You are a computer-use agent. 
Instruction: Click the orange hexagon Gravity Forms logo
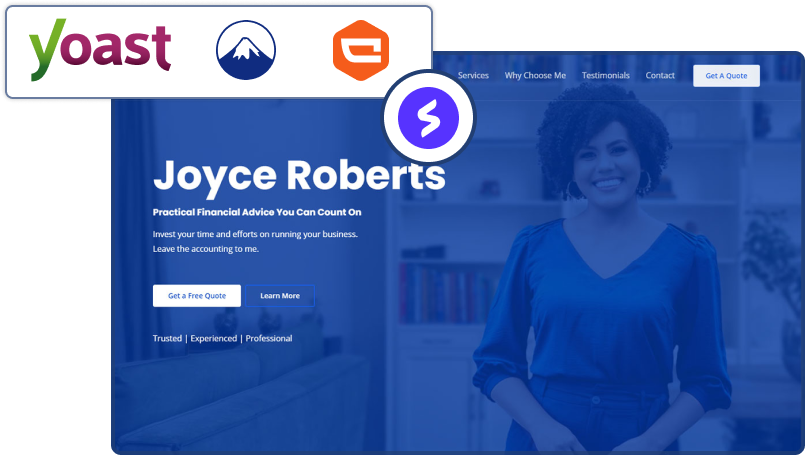coord(361,50)
